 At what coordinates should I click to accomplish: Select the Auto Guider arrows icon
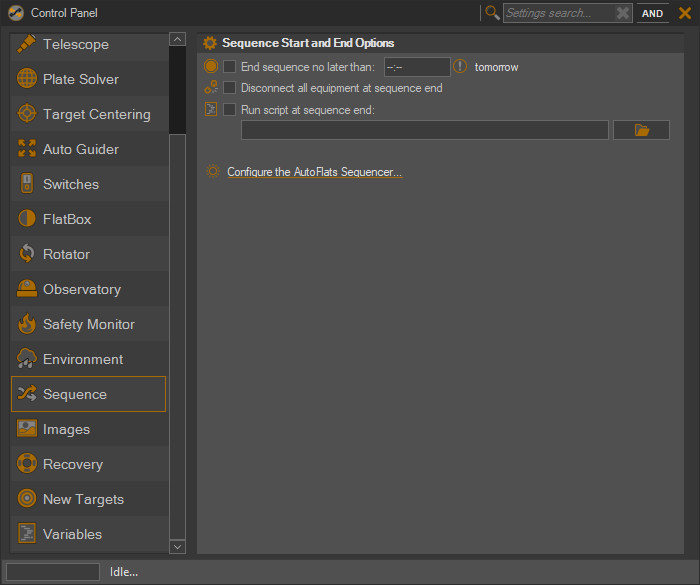27,148
